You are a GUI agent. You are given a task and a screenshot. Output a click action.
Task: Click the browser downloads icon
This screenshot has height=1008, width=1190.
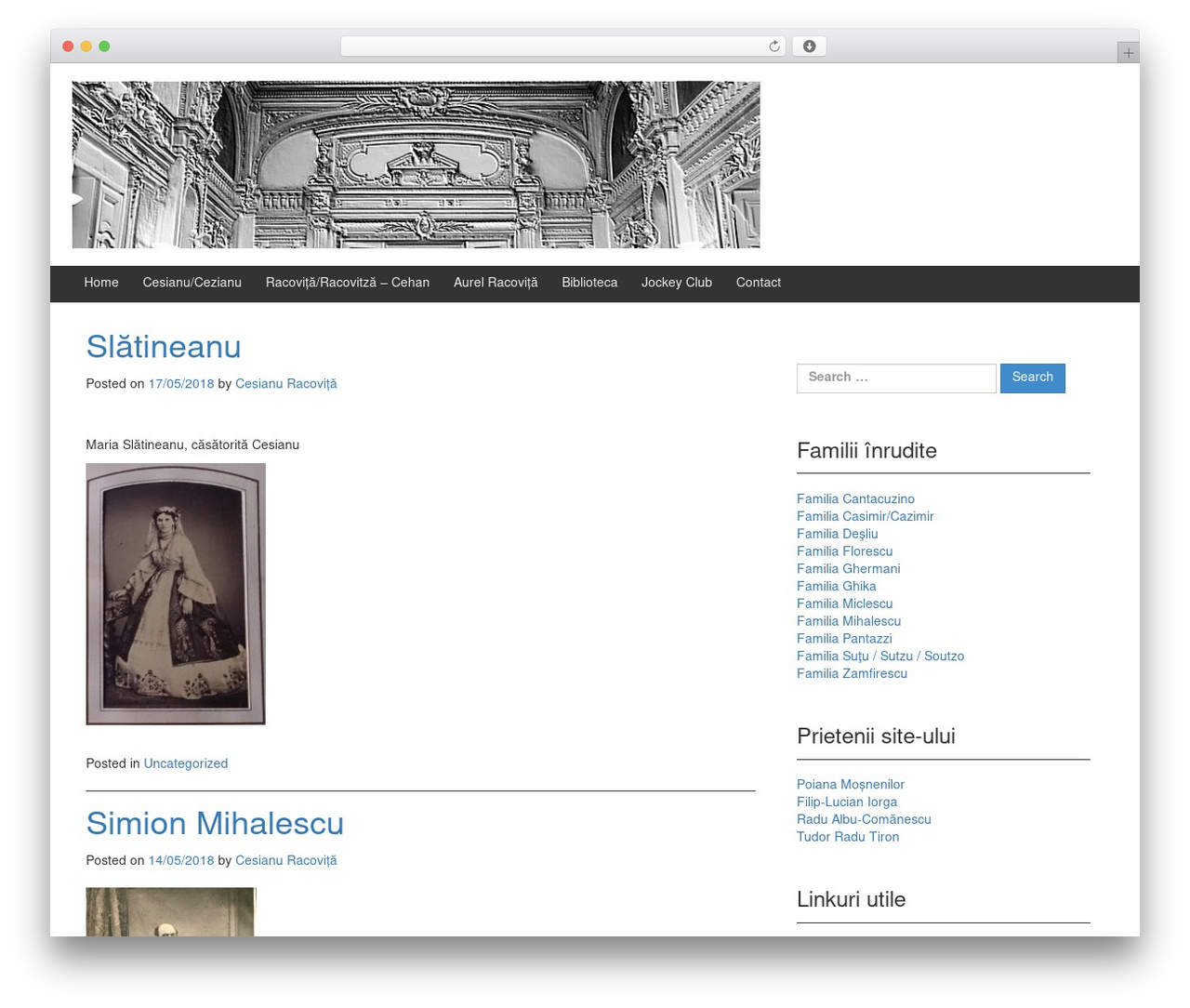[809, 46]
